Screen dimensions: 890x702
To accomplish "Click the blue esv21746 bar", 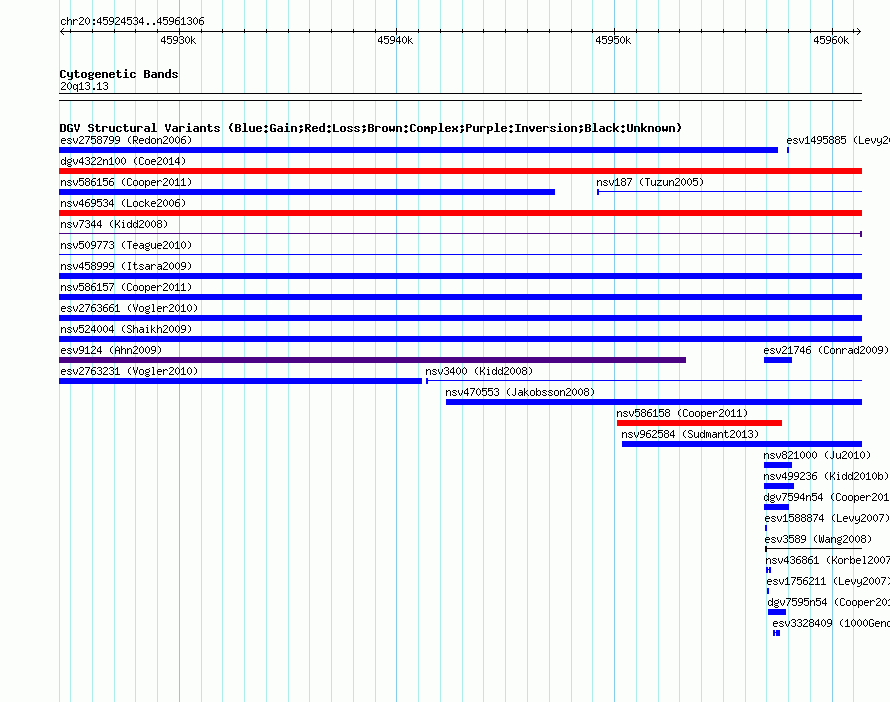I will [x=778, y=360].
